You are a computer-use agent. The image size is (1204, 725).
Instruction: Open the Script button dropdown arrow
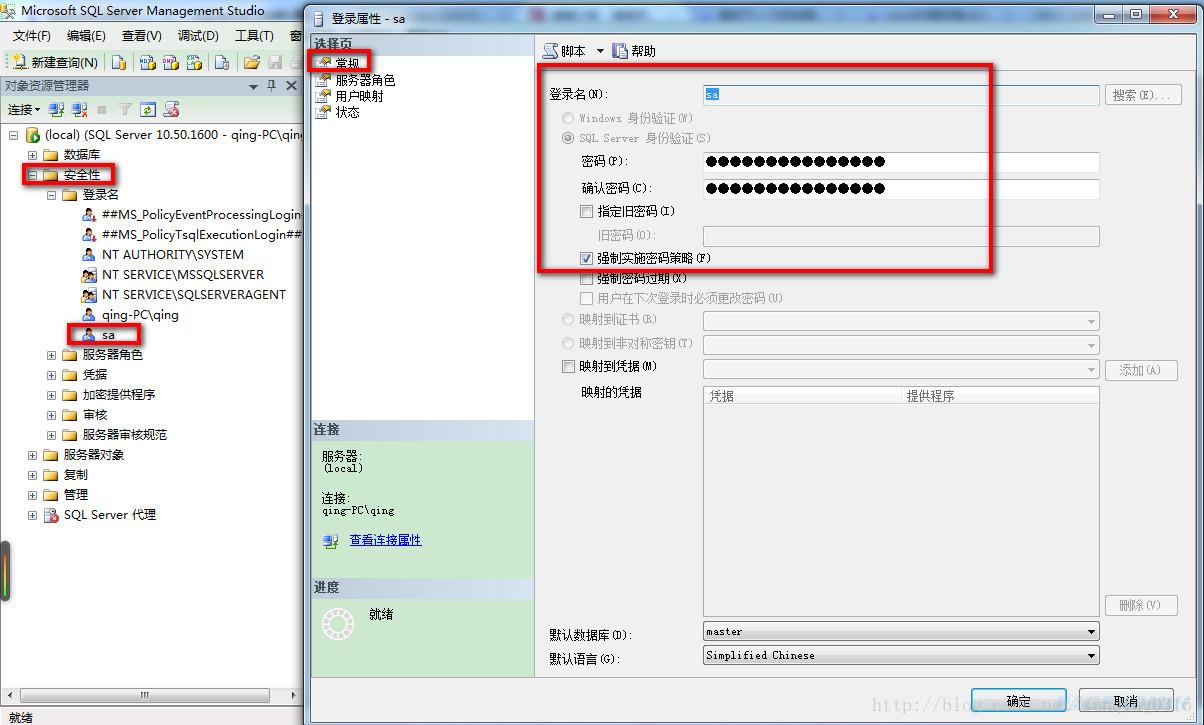(x=600, y=51)
